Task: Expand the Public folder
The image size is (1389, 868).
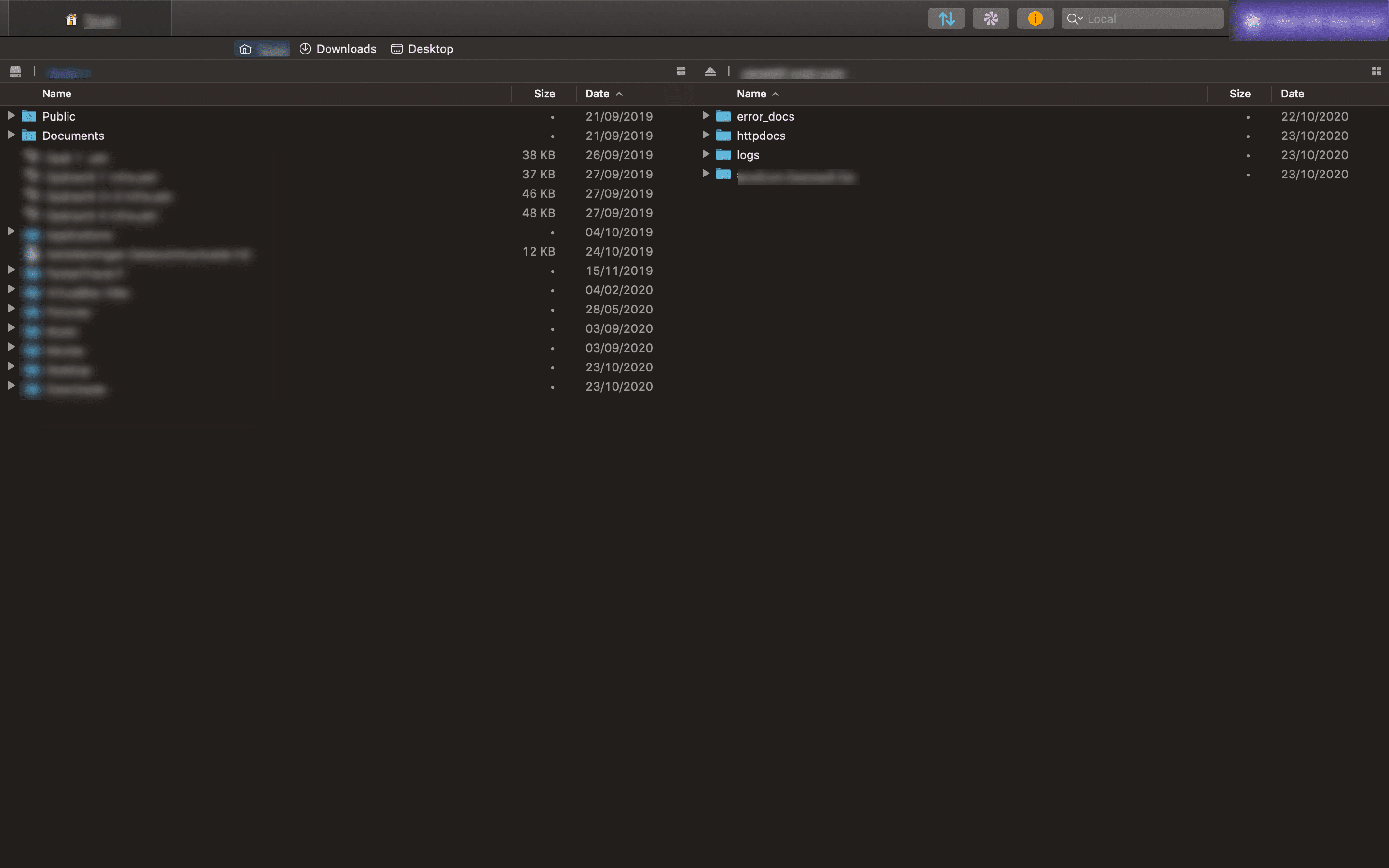Action: point(11,115)
